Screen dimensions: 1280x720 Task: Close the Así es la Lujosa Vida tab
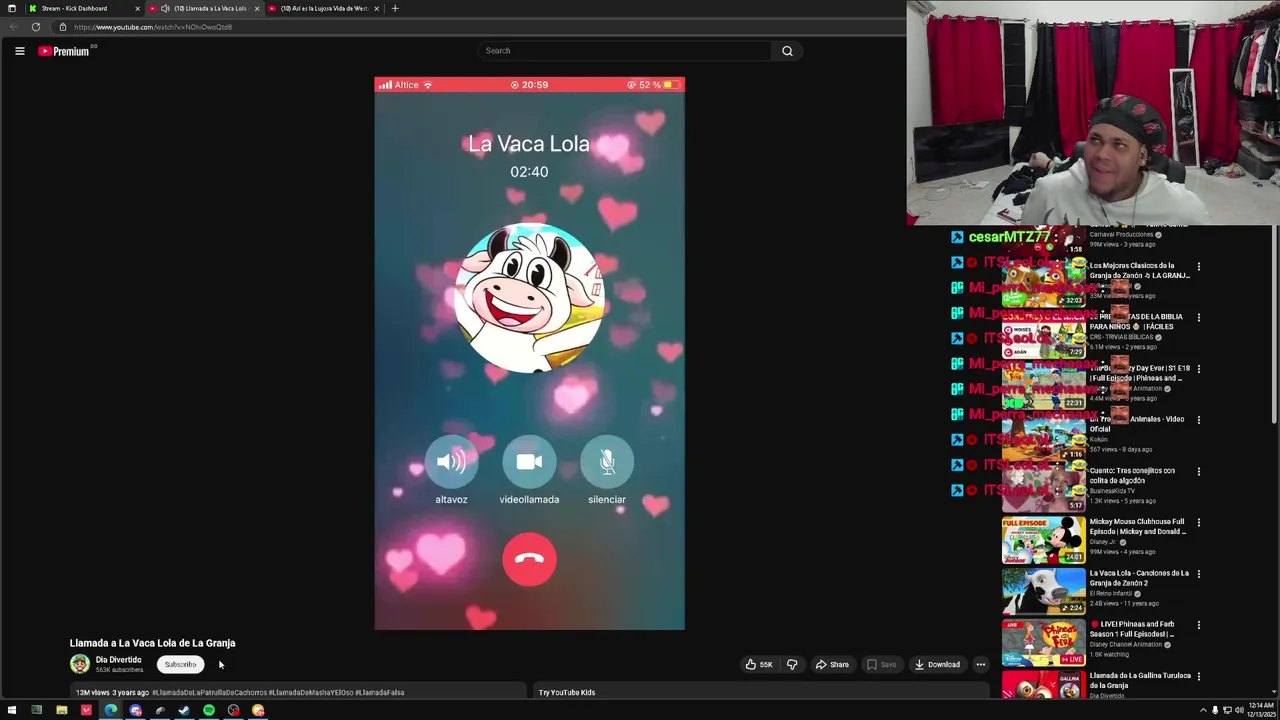(377, 8)
